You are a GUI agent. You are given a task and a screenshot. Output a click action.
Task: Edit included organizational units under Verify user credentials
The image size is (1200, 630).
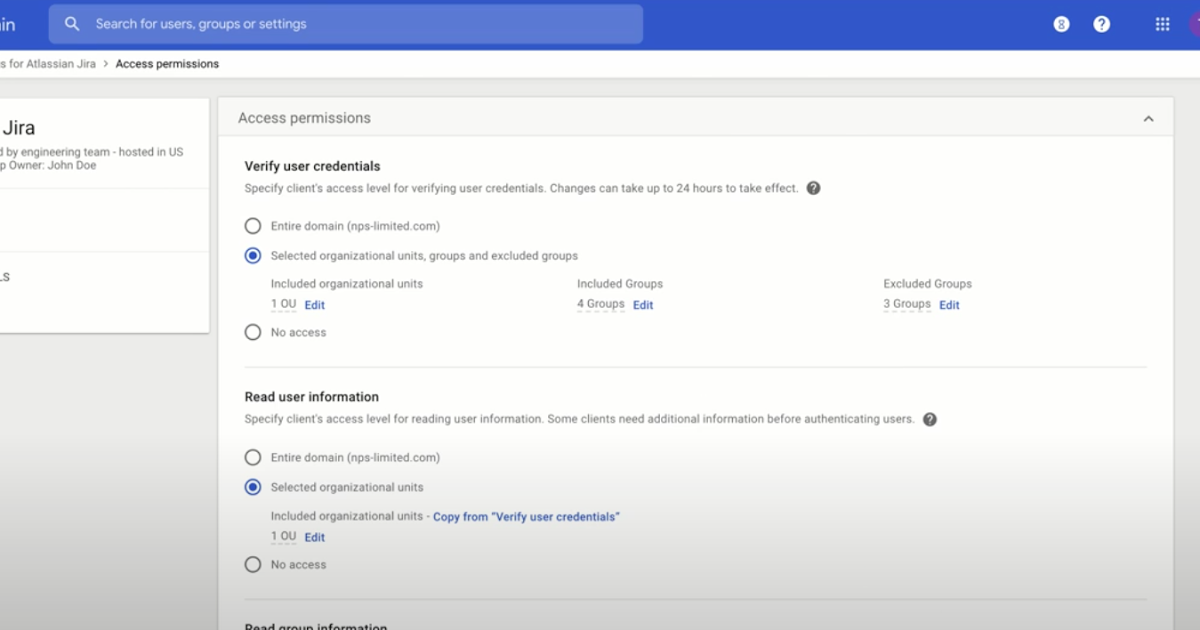[x=315, y=305]
